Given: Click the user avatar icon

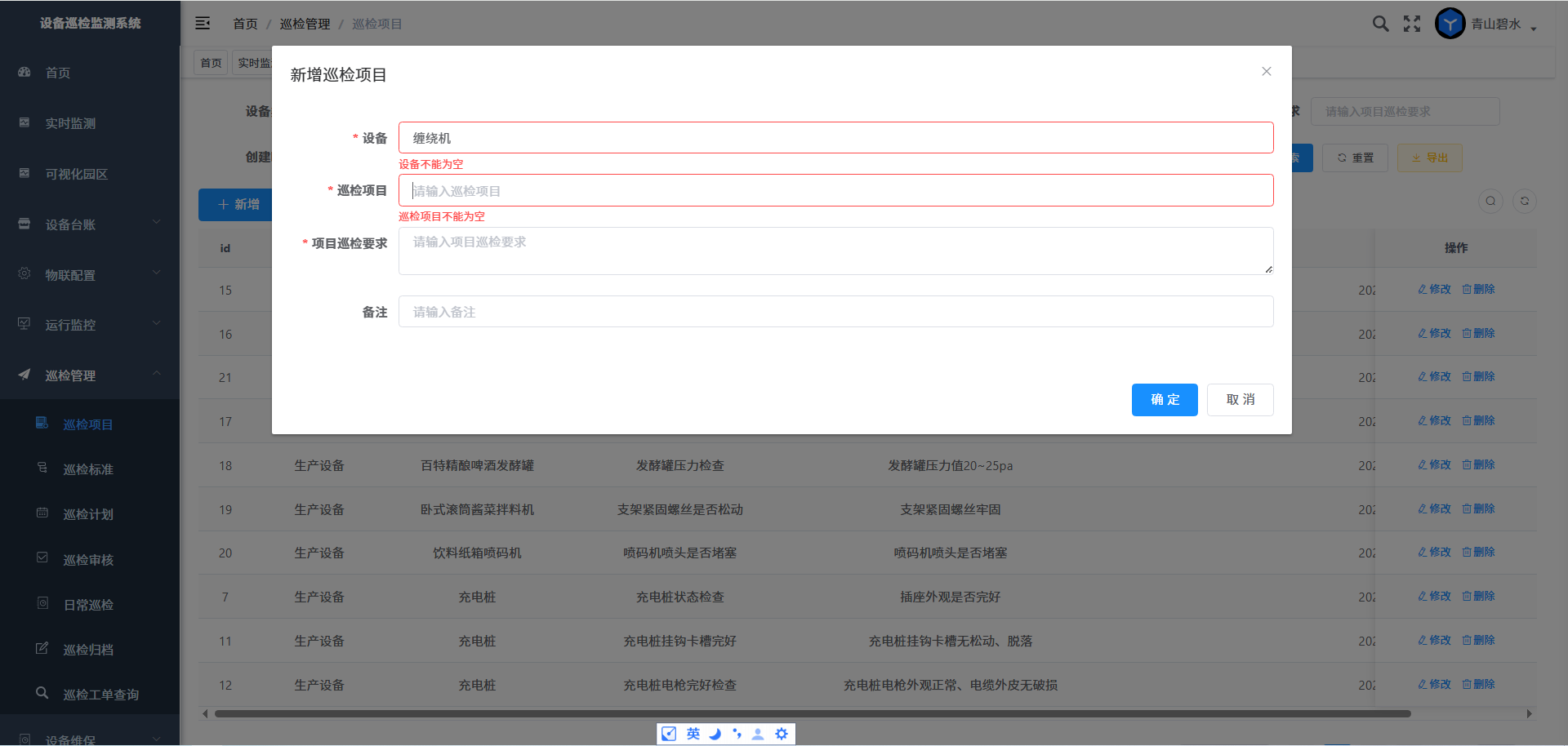Looking at the screenshot, I should [1450, 24].
